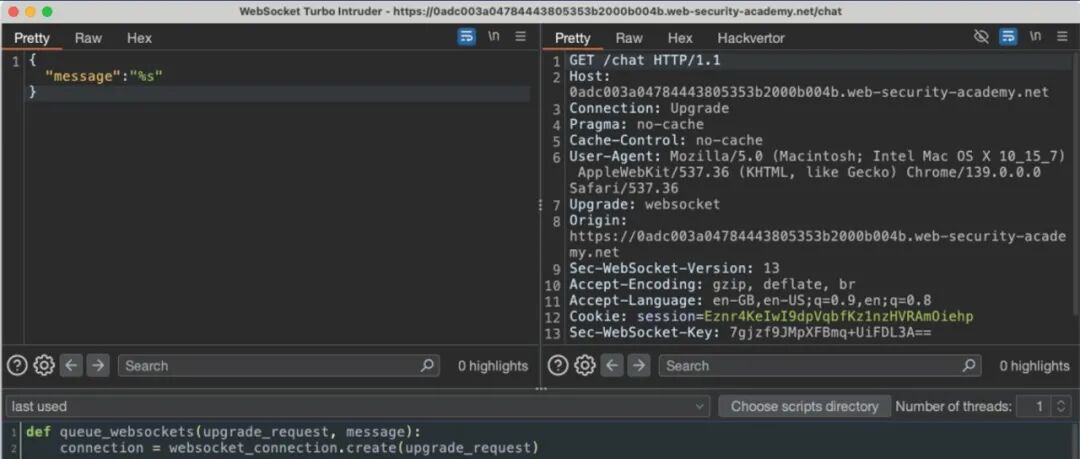Go to next match arrow in right search bar
The image size is (1080, 459).
point(638,365)
